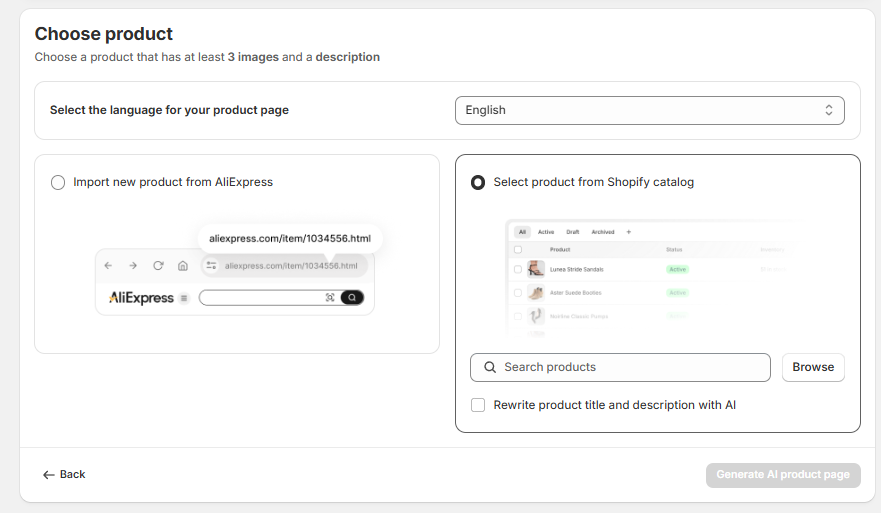881x513 pixels.
Task: Click the Active tab in catalog preview
Action: pyautogui.click(x=546, y=232)
